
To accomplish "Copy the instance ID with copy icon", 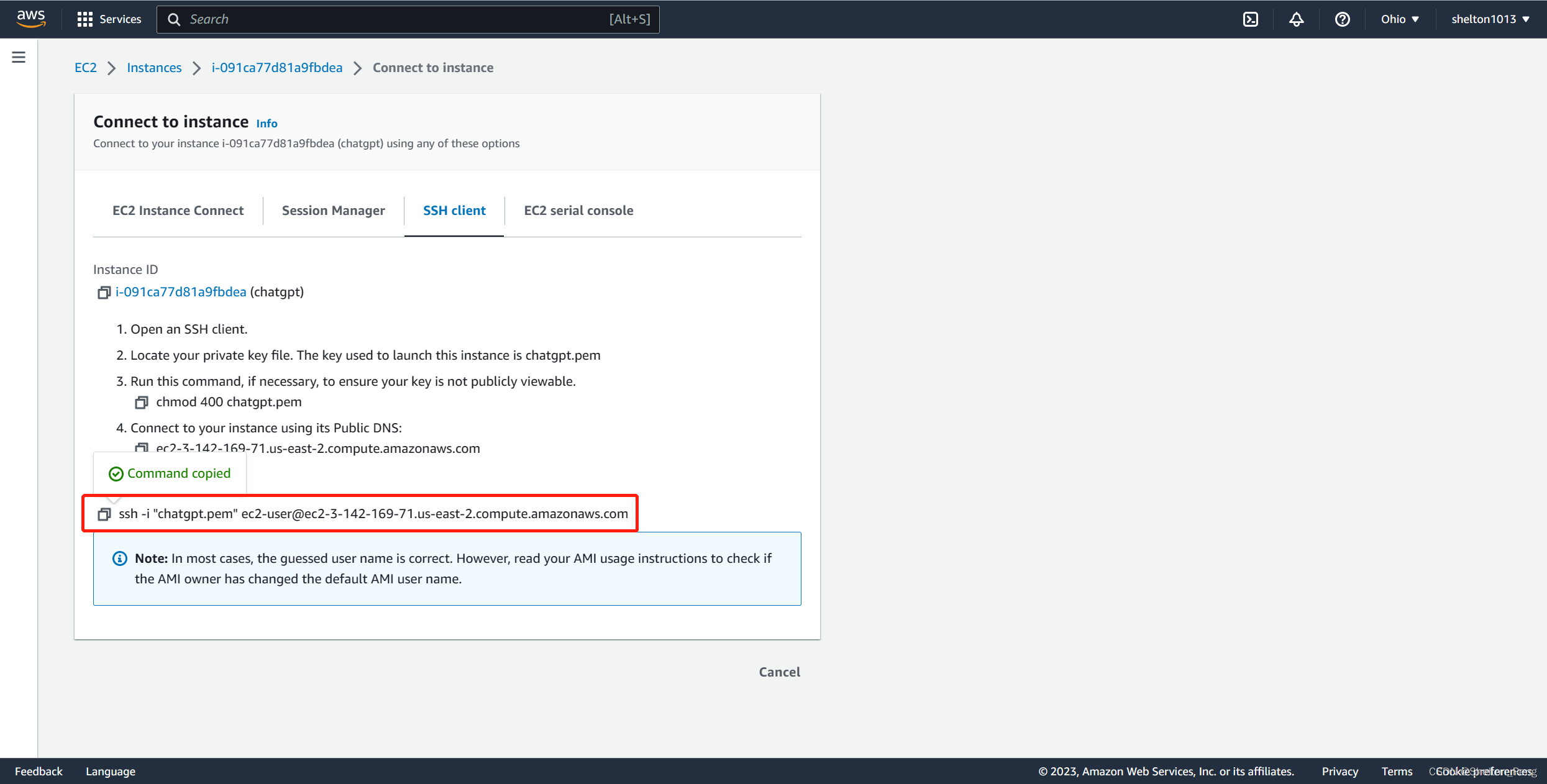I will (x=104, y=293).
